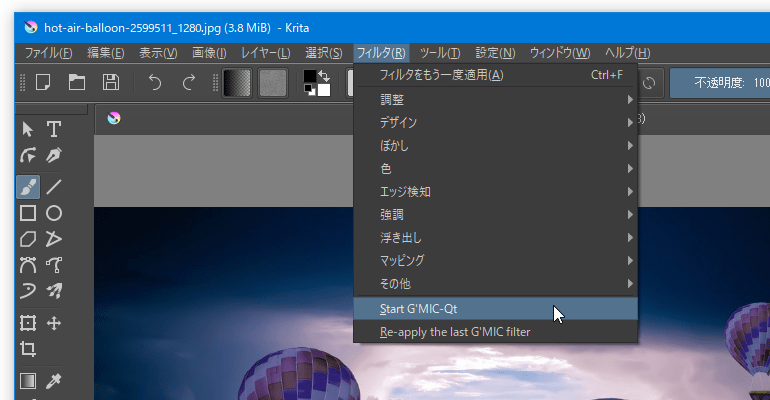Reset colors to black and white
The width and height of the screenshot is (770, 400).
[309, 90]
